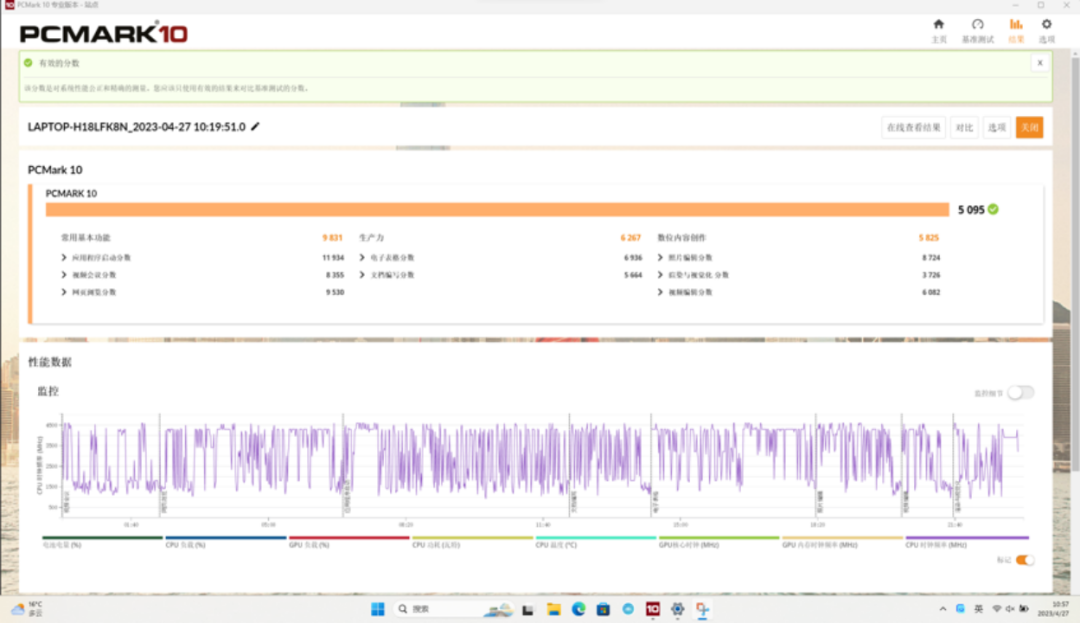The height and width of the screenshot is (623, 1080).
Task: Expand the spreadsheet score (电子表格分数) row
Action: pyautogui.click(x=391, y=257)
